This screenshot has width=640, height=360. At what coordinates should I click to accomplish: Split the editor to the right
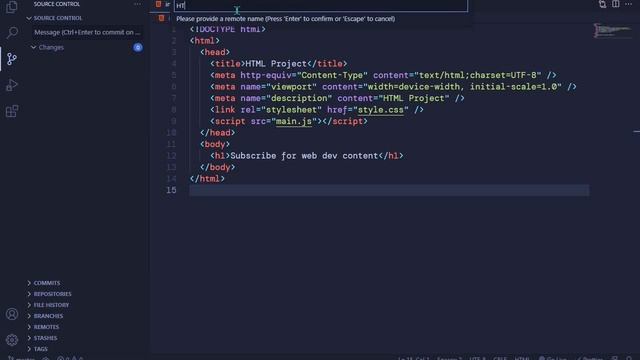point(616,4)
